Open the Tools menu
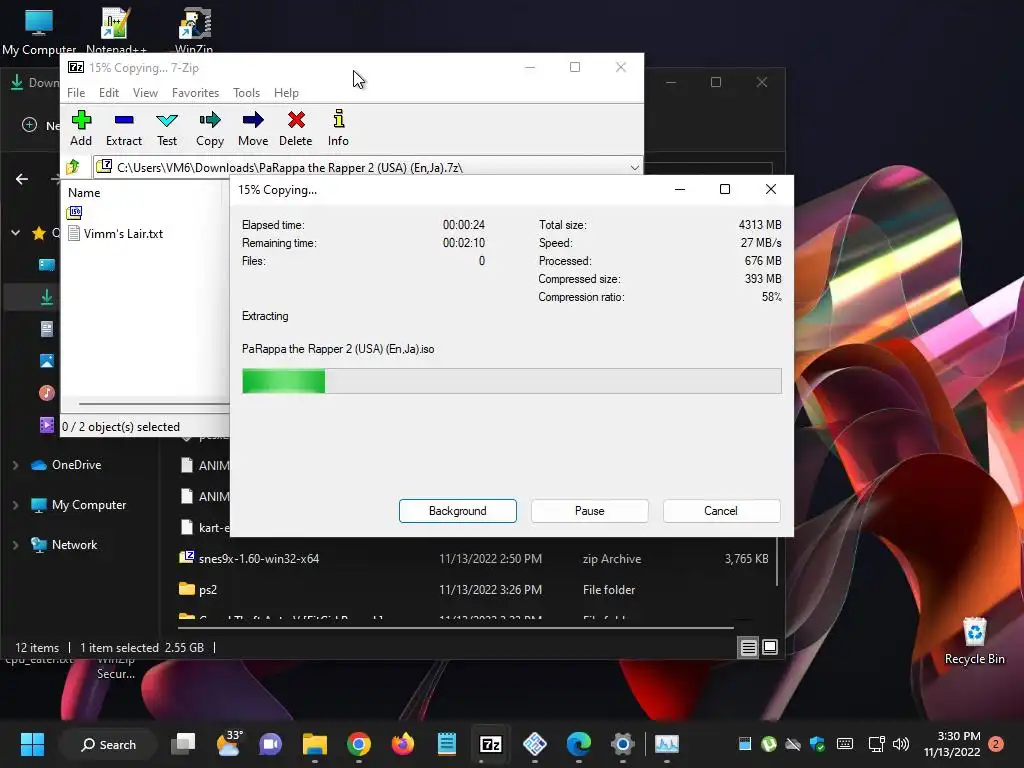 click(246, 93)
